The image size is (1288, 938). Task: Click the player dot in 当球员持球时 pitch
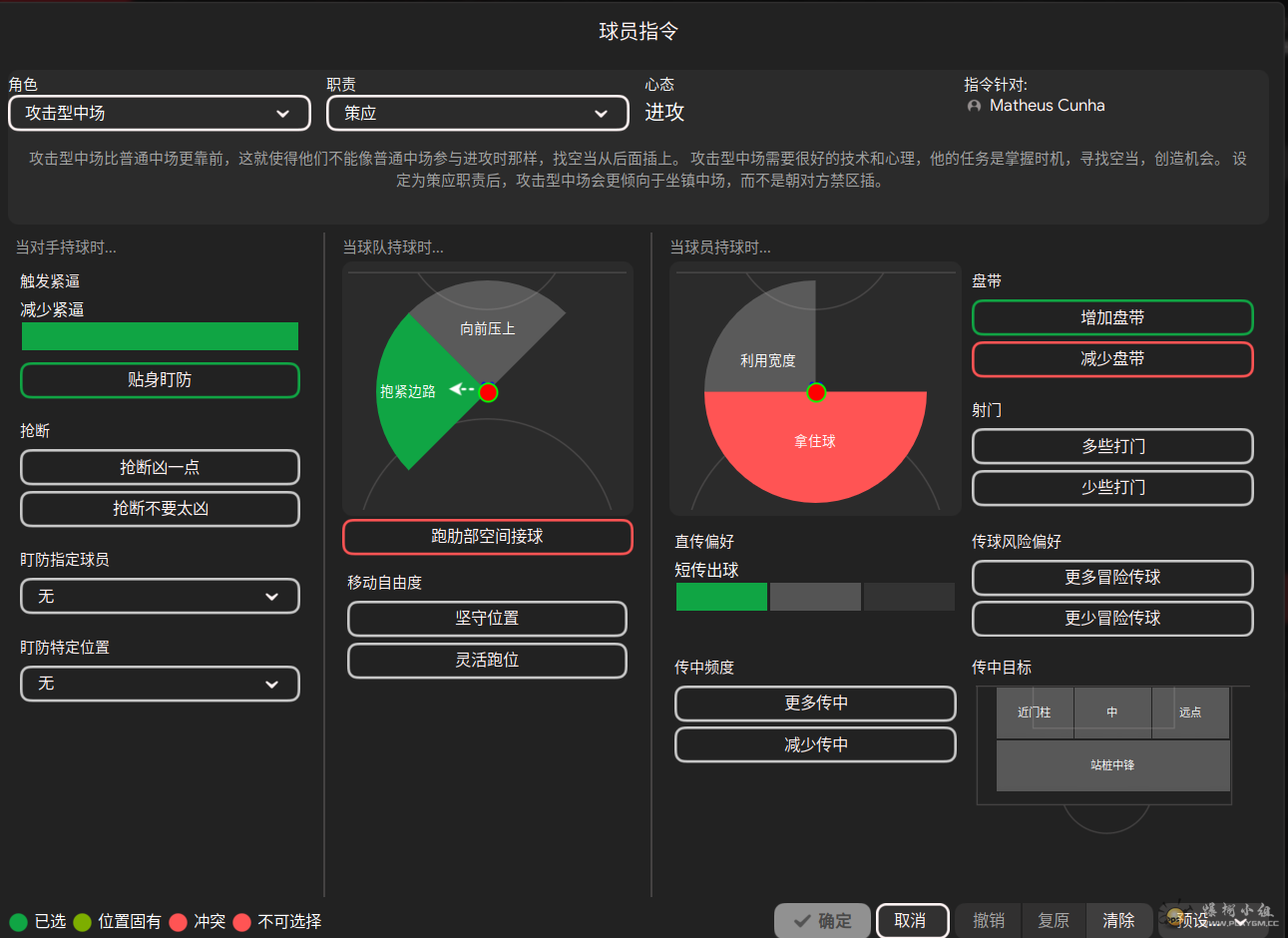816,392
